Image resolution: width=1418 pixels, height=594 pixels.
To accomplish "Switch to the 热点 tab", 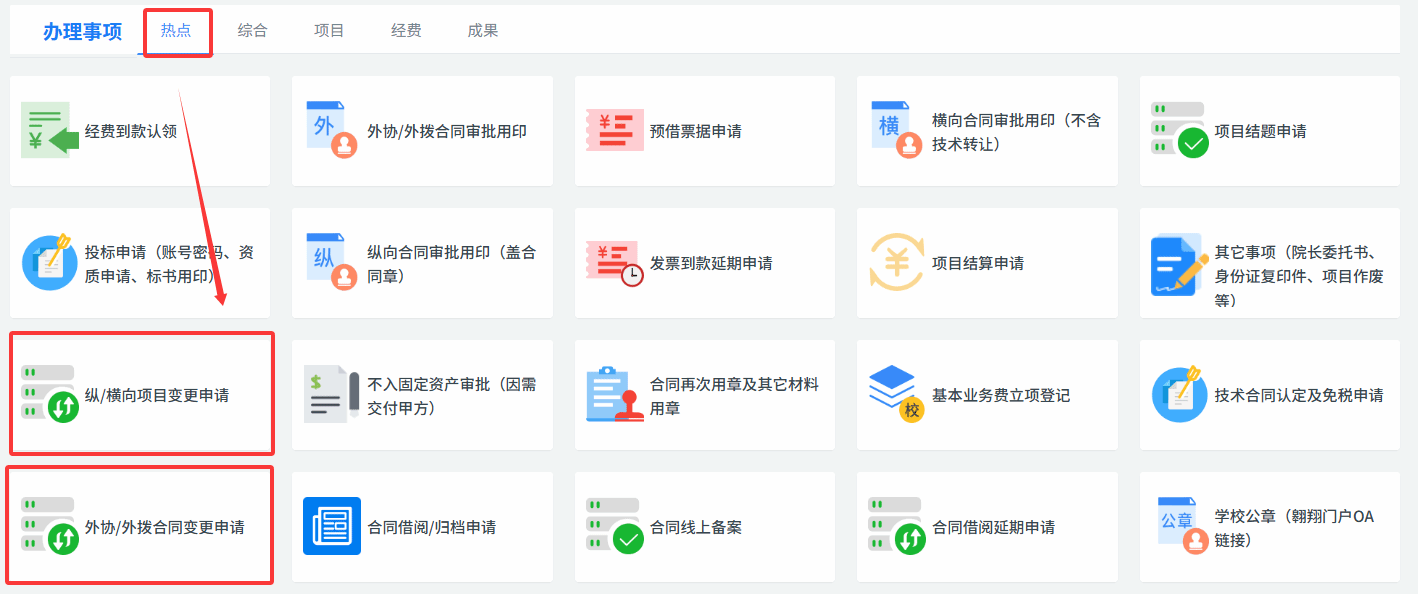I will [176, 30].
